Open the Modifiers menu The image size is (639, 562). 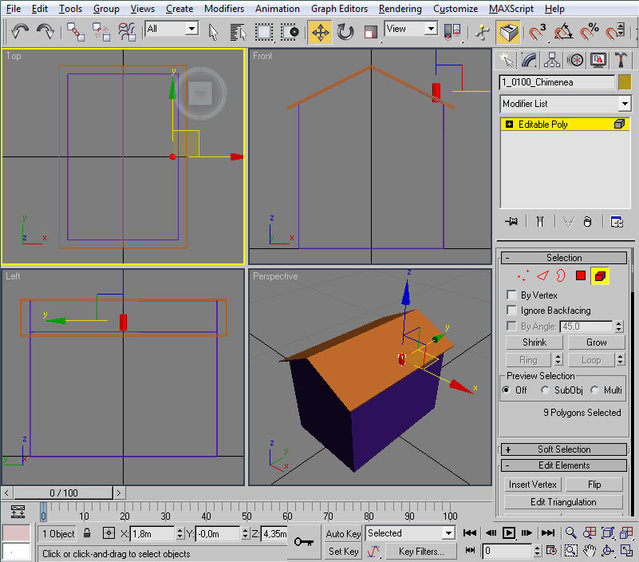[x=224, y=8]
